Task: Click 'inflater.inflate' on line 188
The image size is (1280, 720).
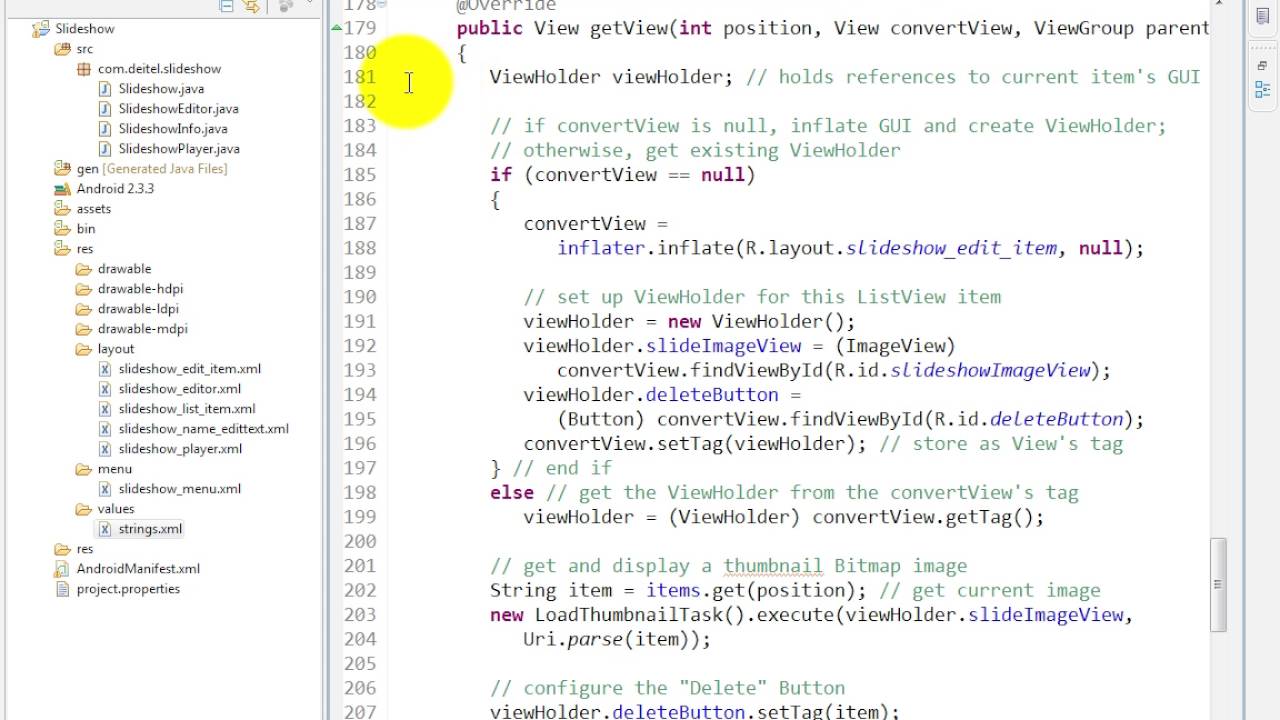Action: tap(646, 248)
